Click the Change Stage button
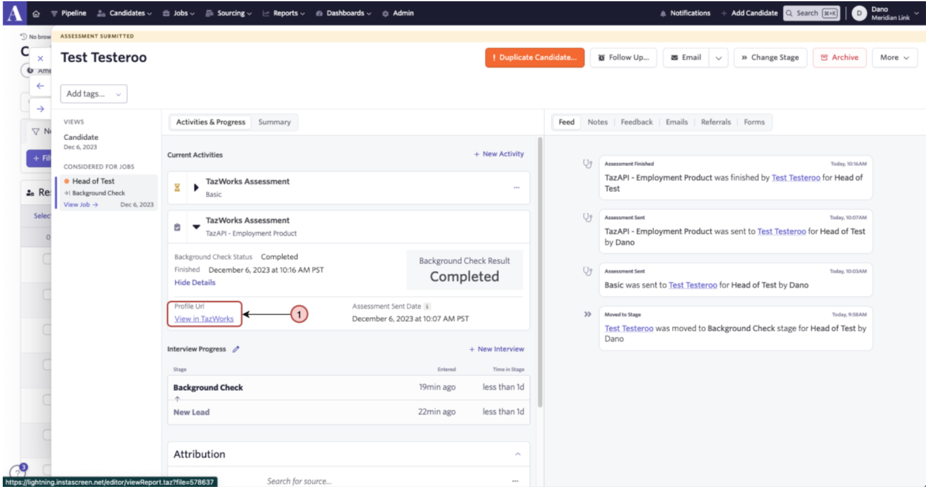926x487 pixels. [770, 57]
